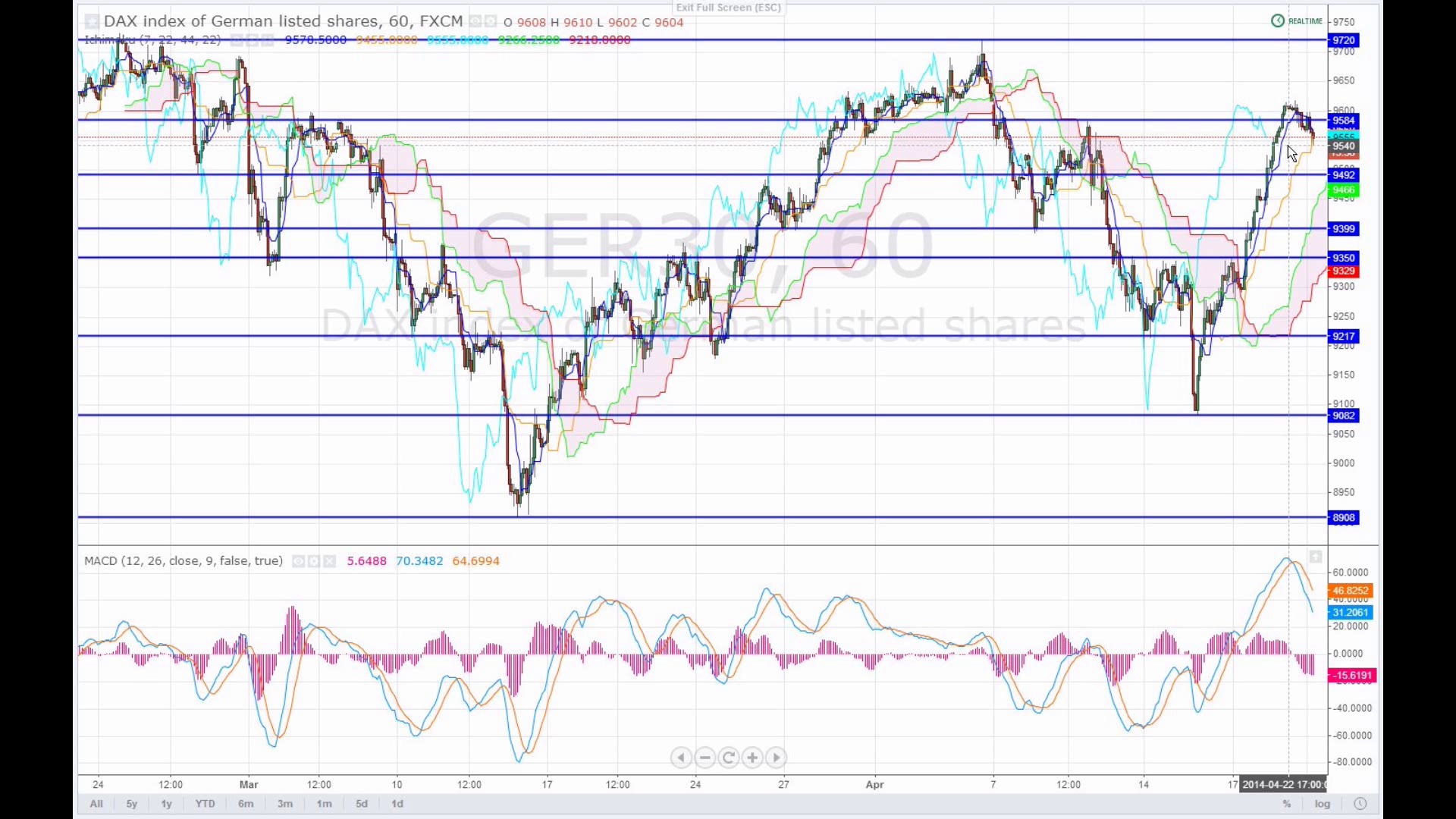Remove MACD indicator with X icon
Image resolution: width=1456 pixels, height=819 pixels.
(329, 561)
